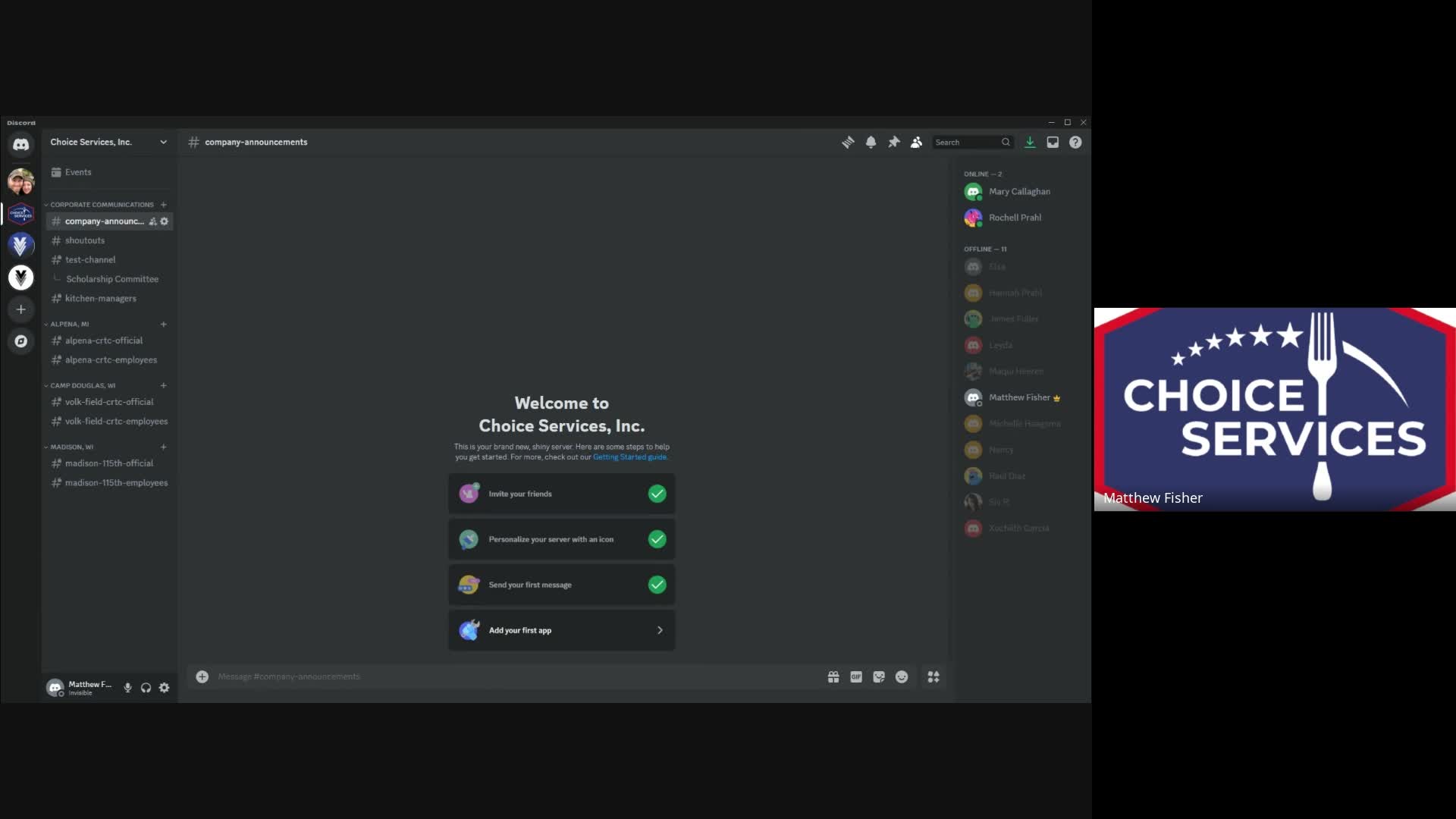Image resolution: width=1456 pixels, height=819 pixels.
Task: Open alpena-crtc-official channel
Action: tap(109, 340)
